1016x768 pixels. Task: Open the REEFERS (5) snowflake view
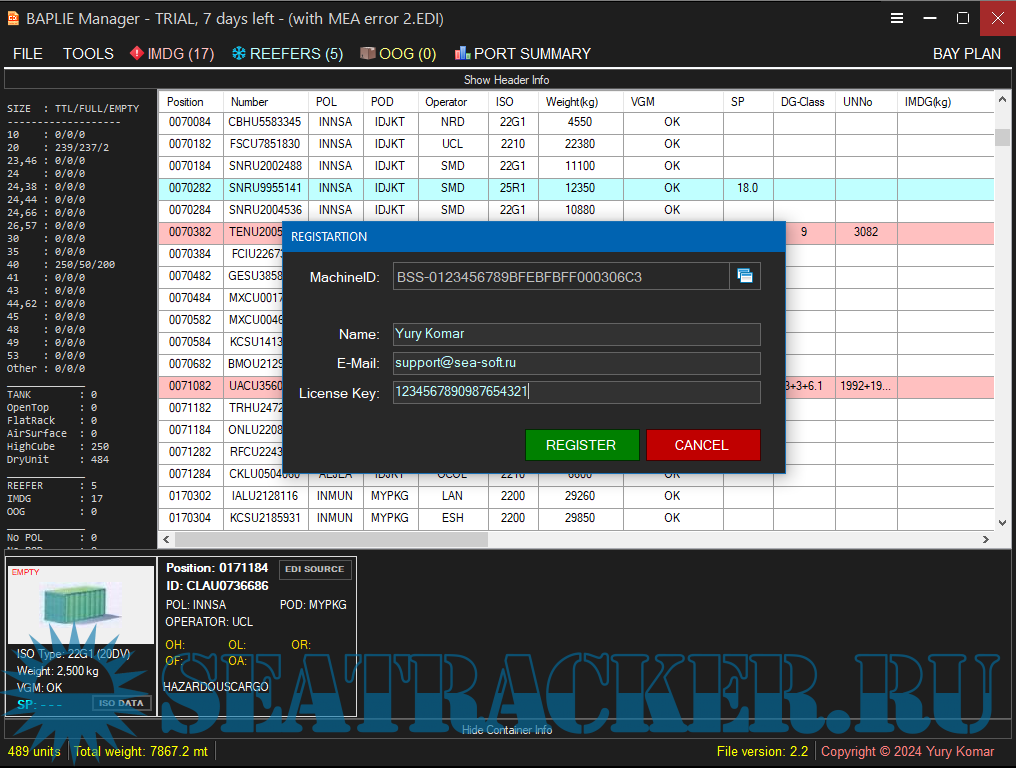(287, 54)
